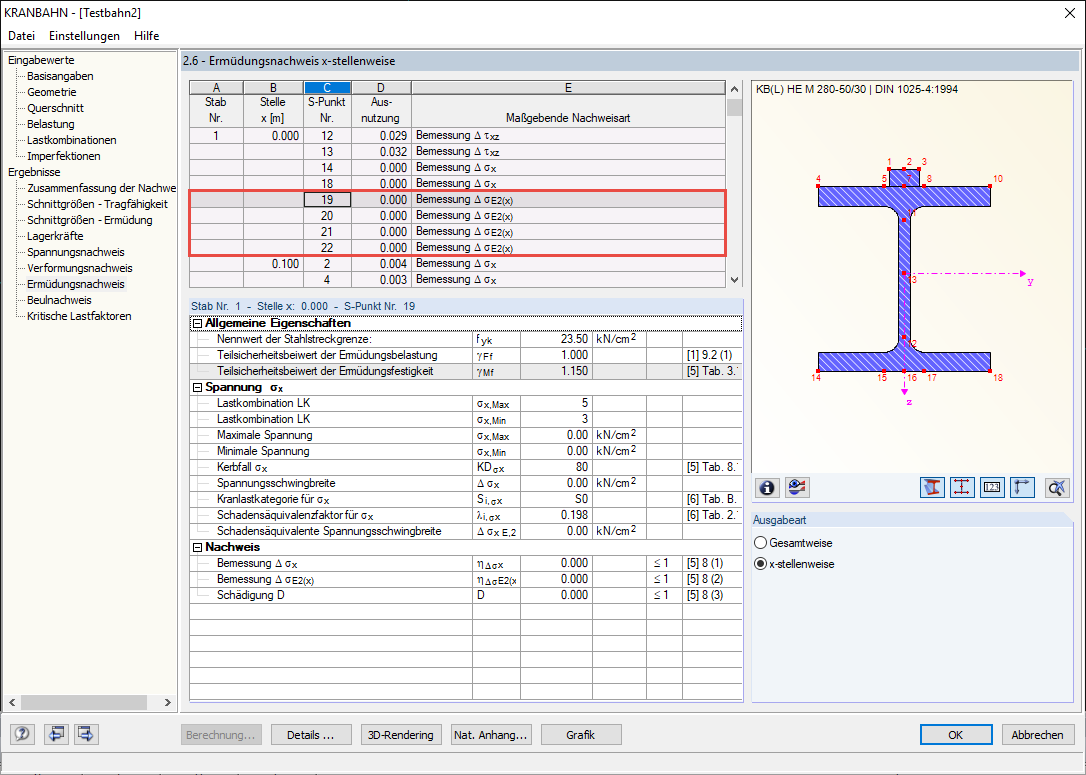1086x775 pixels.
Task: Open the 3D-Rendering view
Action: pos(401,734)
